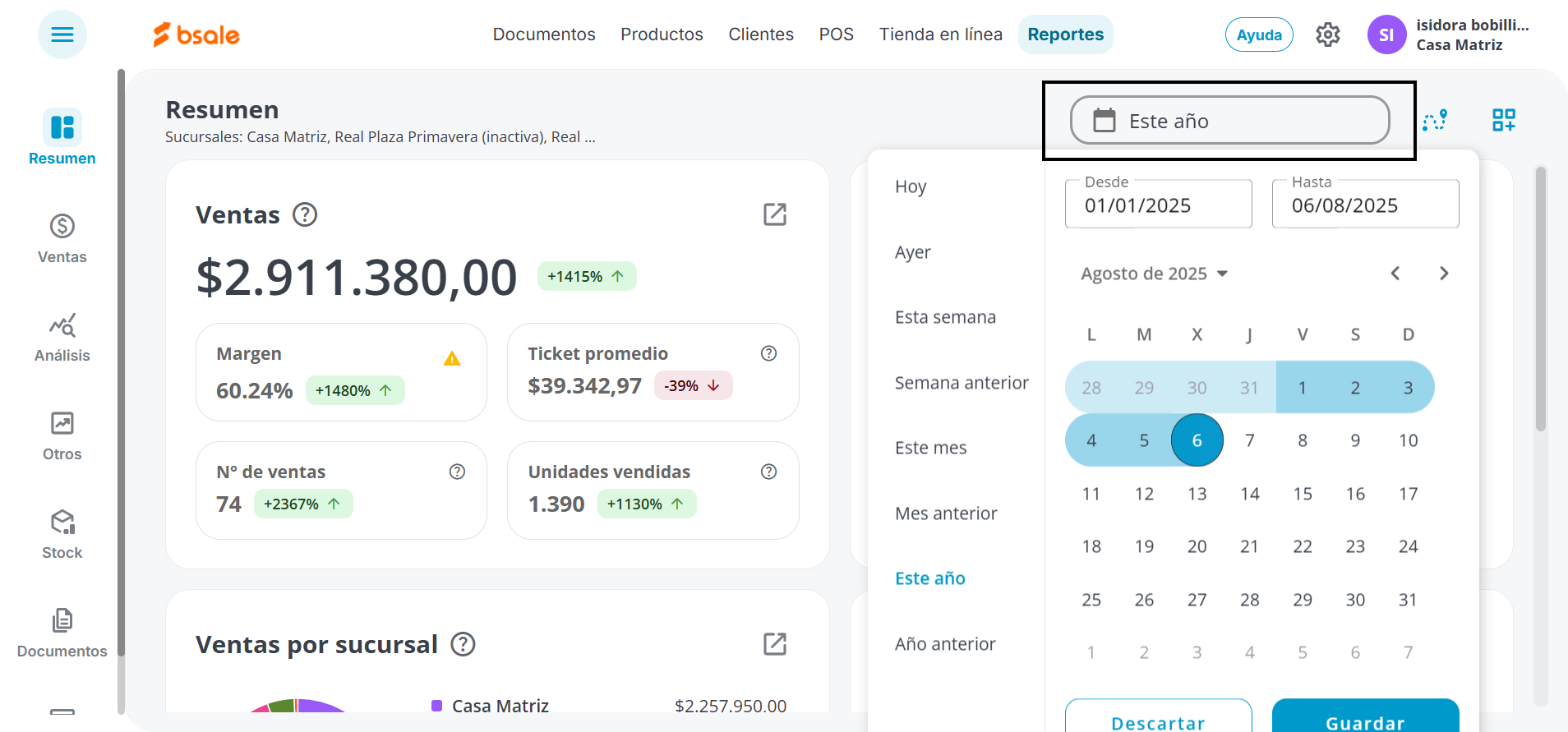Open Análisis in the sidebar
This screenshot has width=1568, height=732.
click(x=62, y=337)
